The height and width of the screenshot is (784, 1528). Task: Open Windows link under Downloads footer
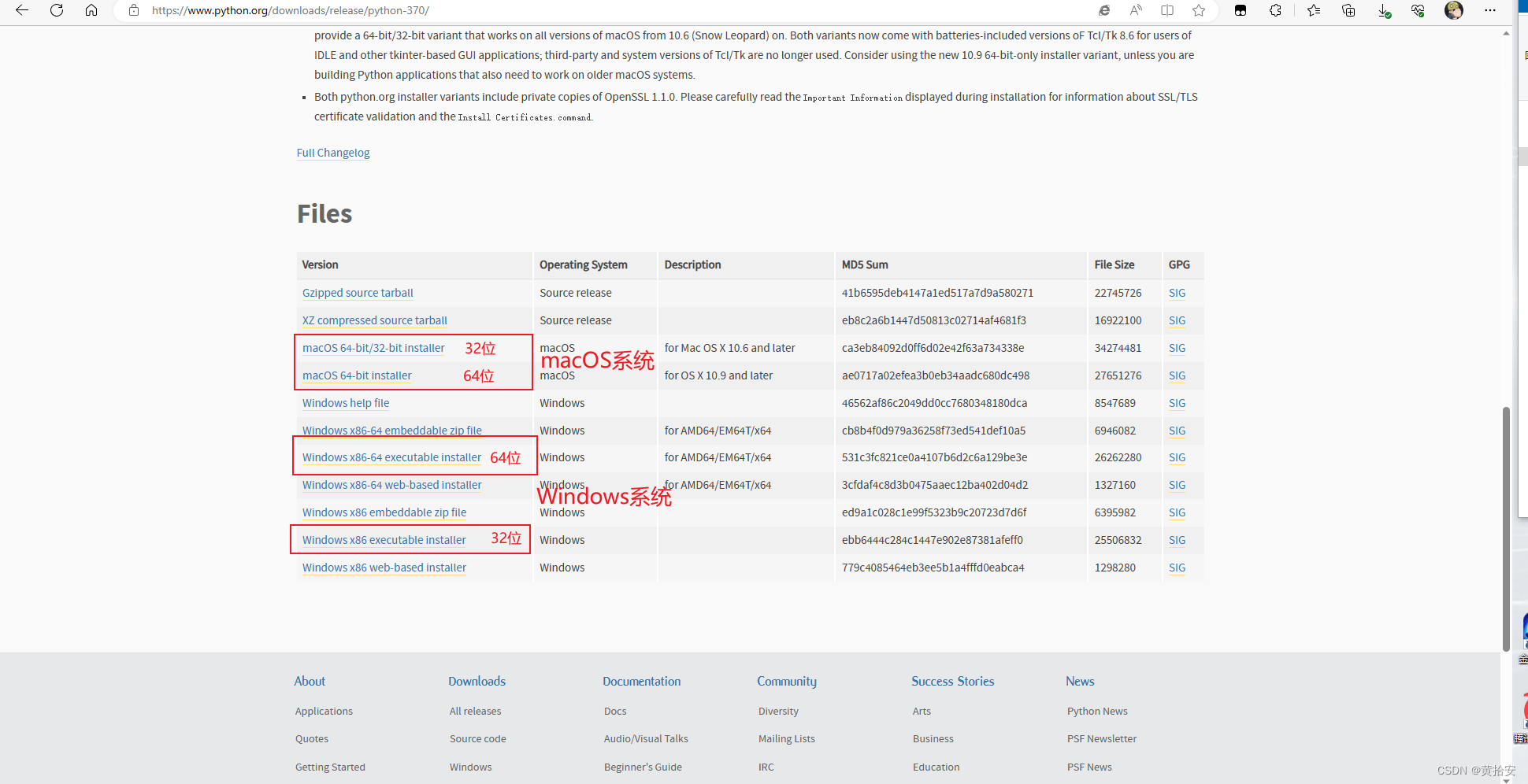(x=470, y=767)
